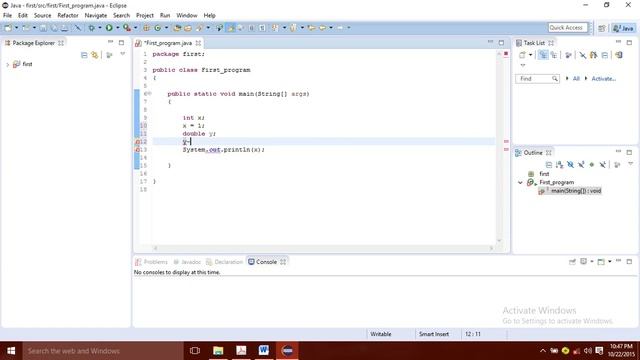Screen dimensions: 640x360
Task: Open the Run button dropdown arrow
Action: pyautogui.click(x=118, y=28)
